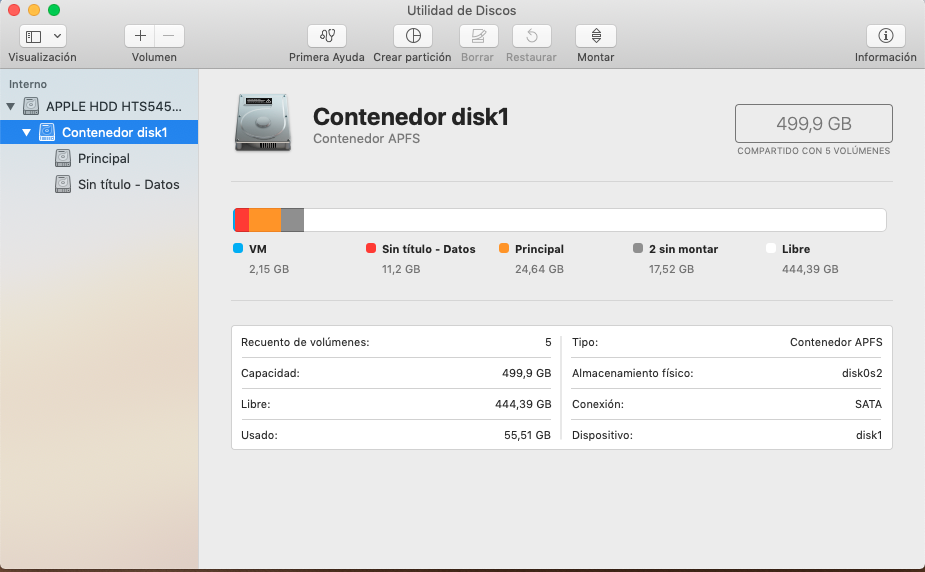Select APPLE HDD disk in sidebar

pos(113,106)
